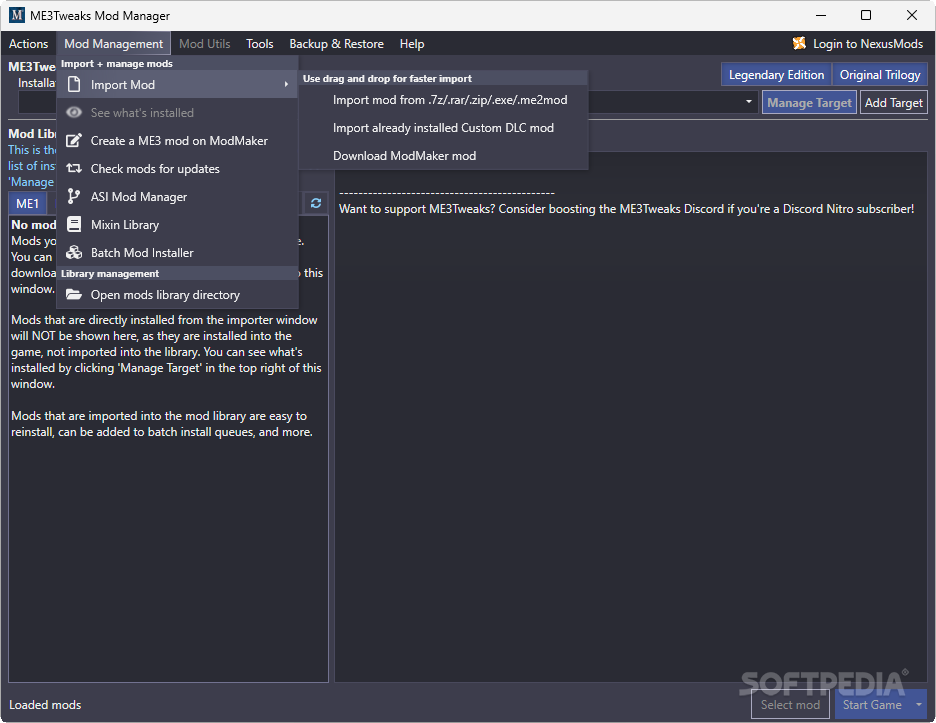
Task: Click the Legendary Edition button
Action: pyautogui.click(x=776, y=75)
